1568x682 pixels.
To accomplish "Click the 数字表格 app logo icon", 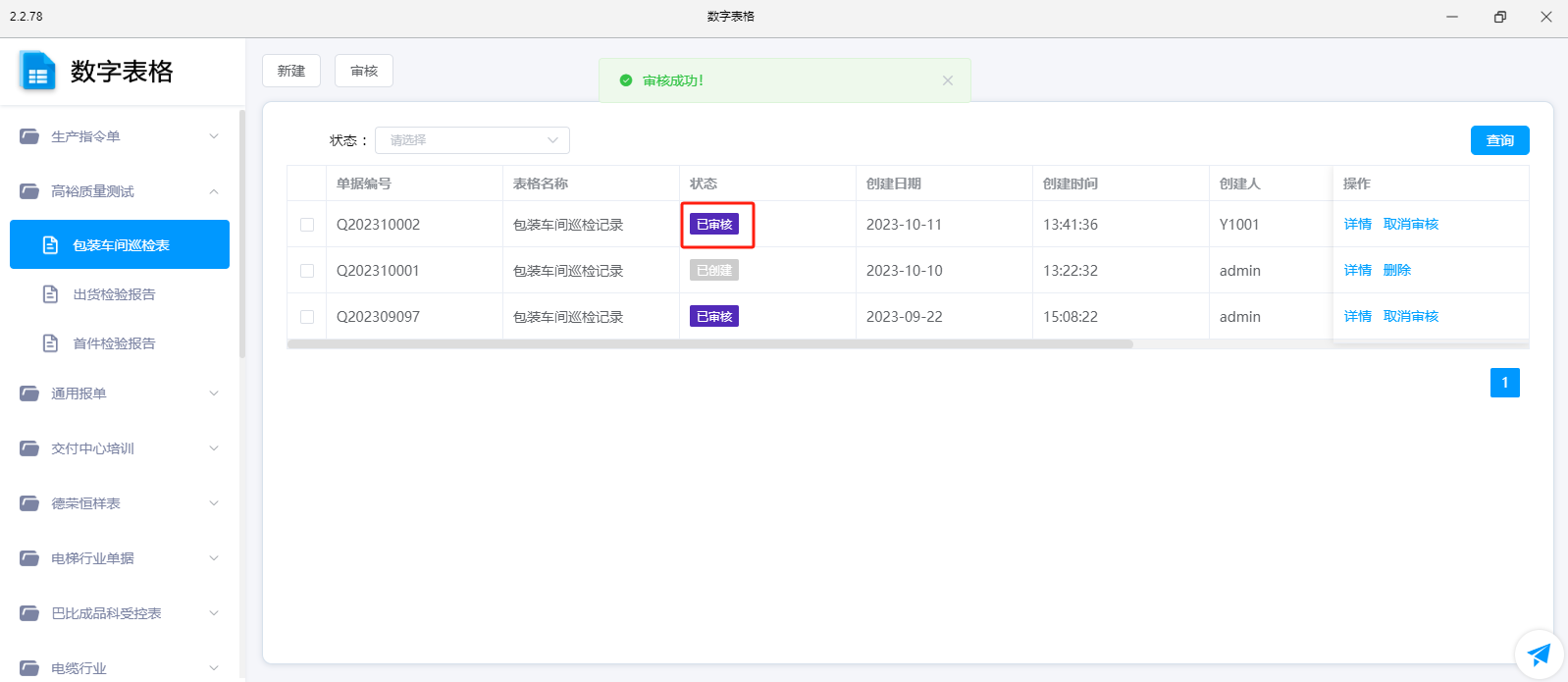I will [37, 72].
